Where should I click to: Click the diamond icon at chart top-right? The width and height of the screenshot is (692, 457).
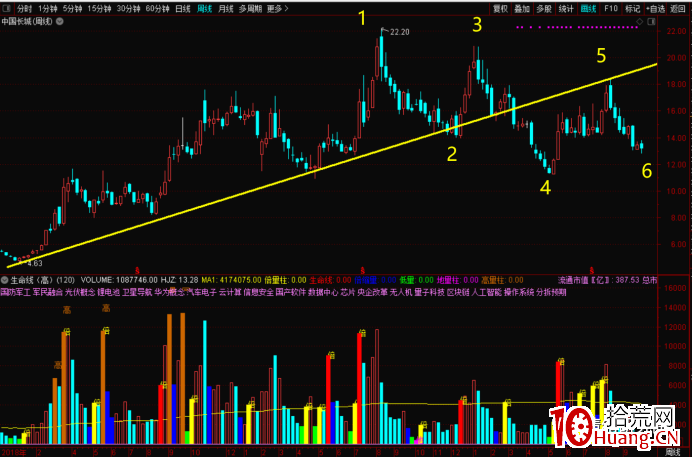pyautogui.click(x=639, y=21)
